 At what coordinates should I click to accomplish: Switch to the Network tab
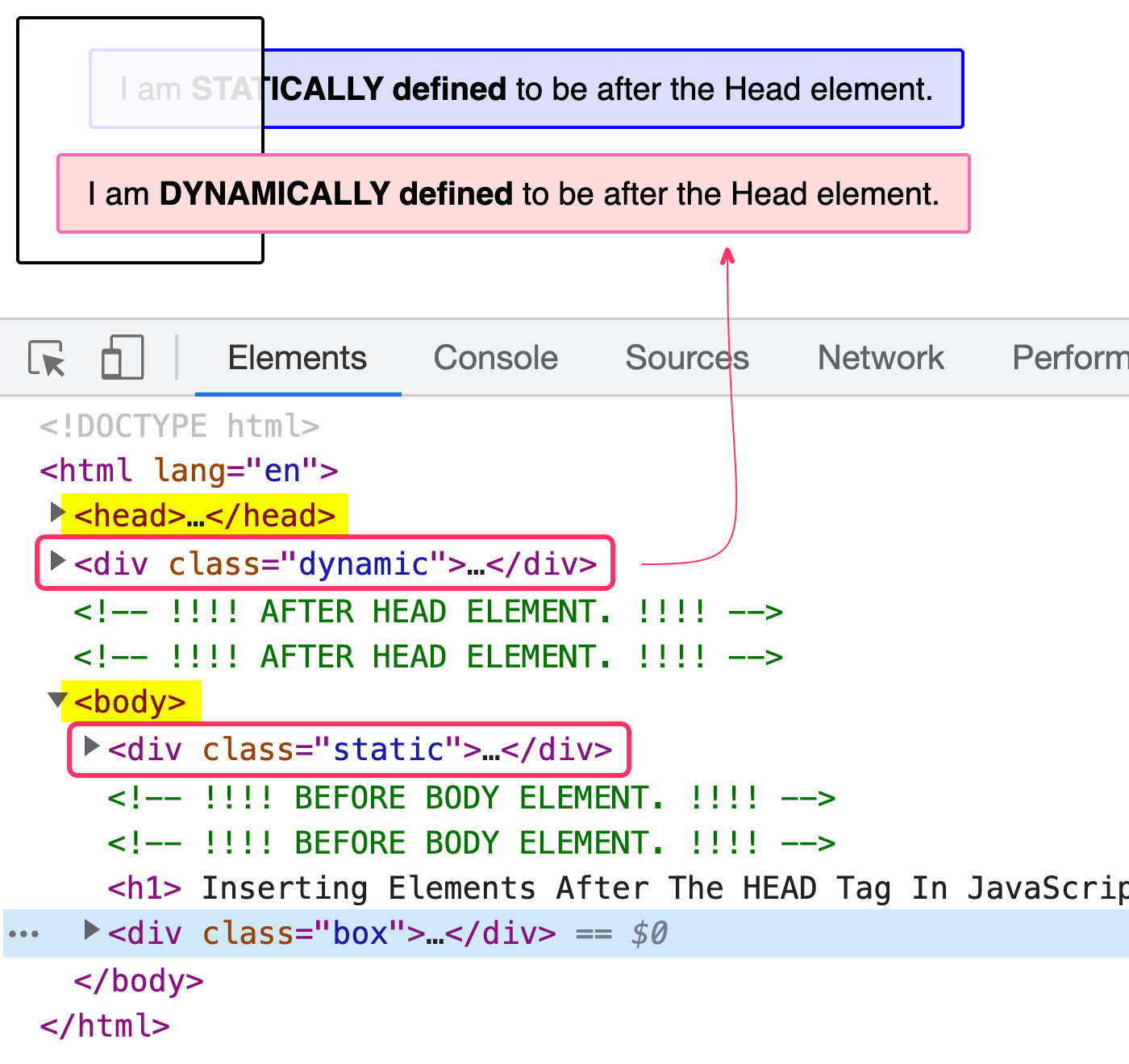880,358
